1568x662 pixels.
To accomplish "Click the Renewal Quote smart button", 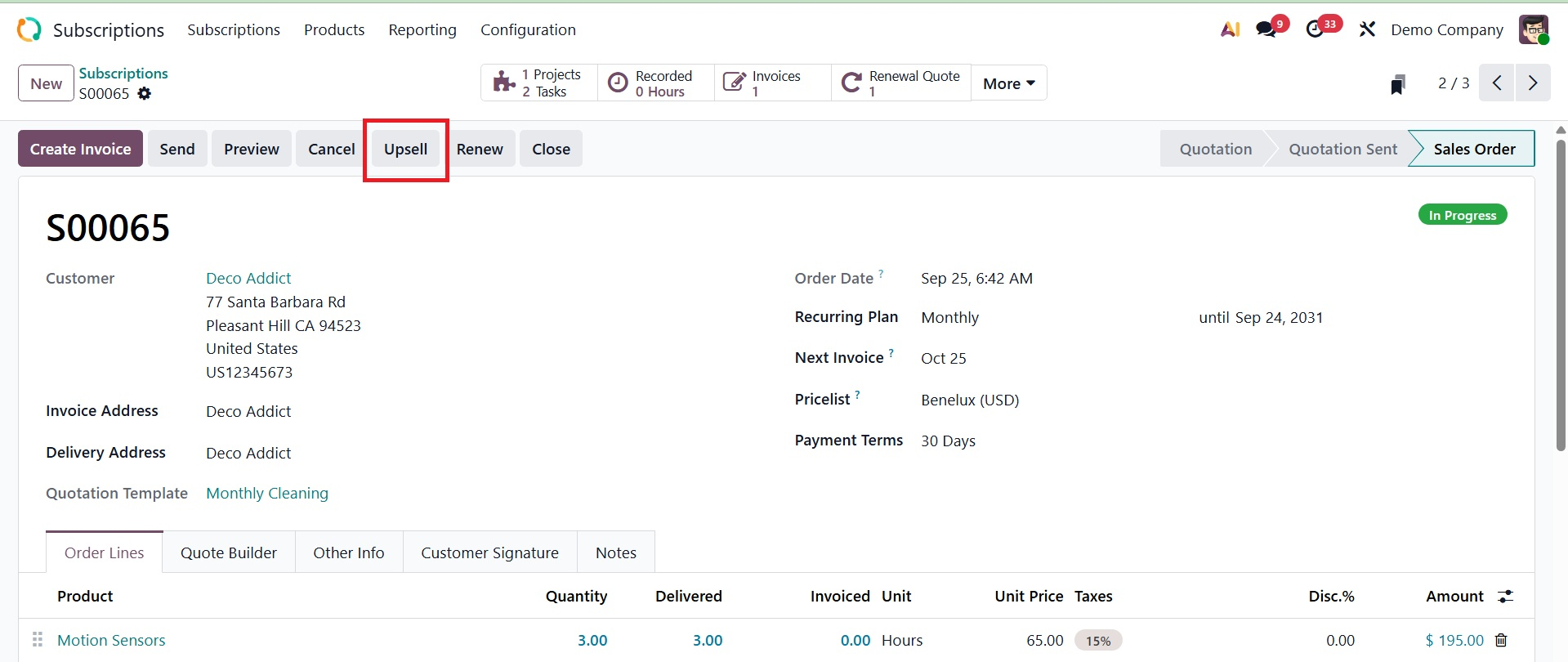I will tap(900, 83).
